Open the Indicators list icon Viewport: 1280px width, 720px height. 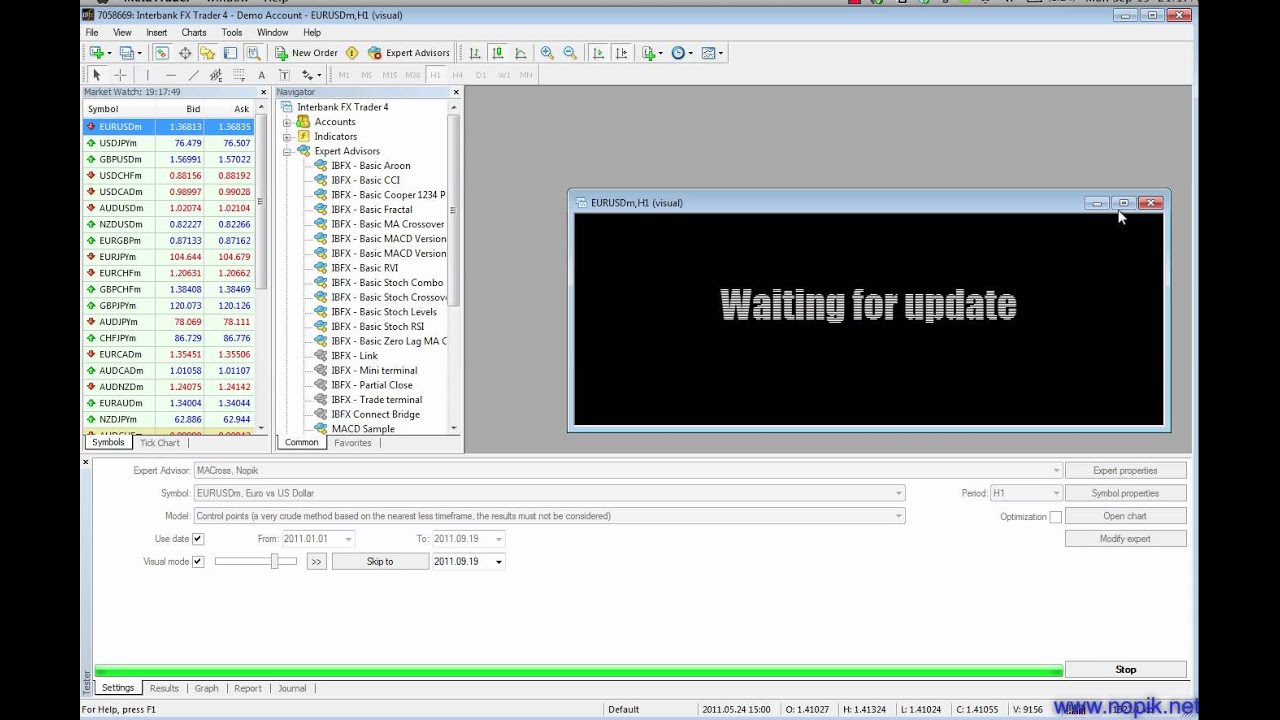[x=650, y=53]
